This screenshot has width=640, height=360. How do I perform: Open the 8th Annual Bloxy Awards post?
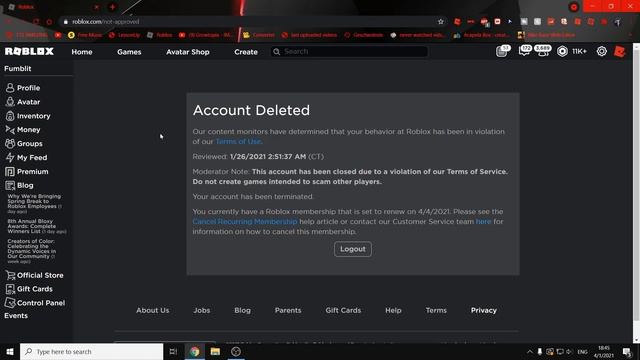(x=37, y=226)
